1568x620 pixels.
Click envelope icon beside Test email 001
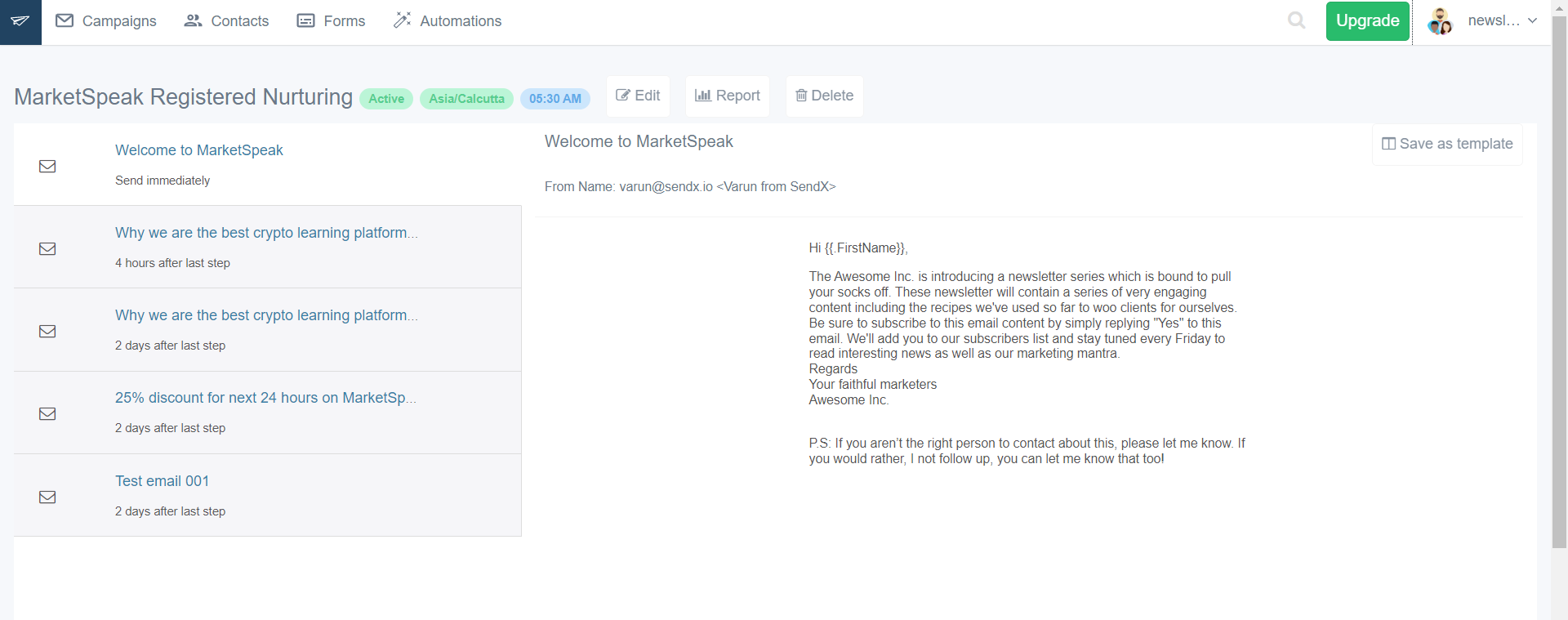pos(47,497)
